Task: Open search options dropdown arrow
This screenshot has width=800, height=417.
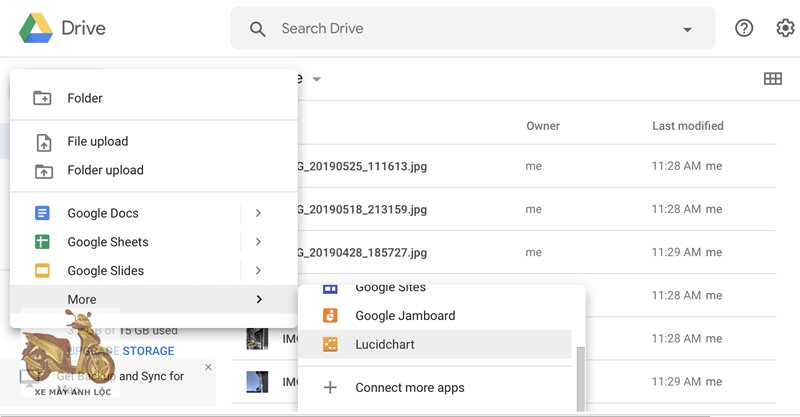Action: tap(687, 30)
